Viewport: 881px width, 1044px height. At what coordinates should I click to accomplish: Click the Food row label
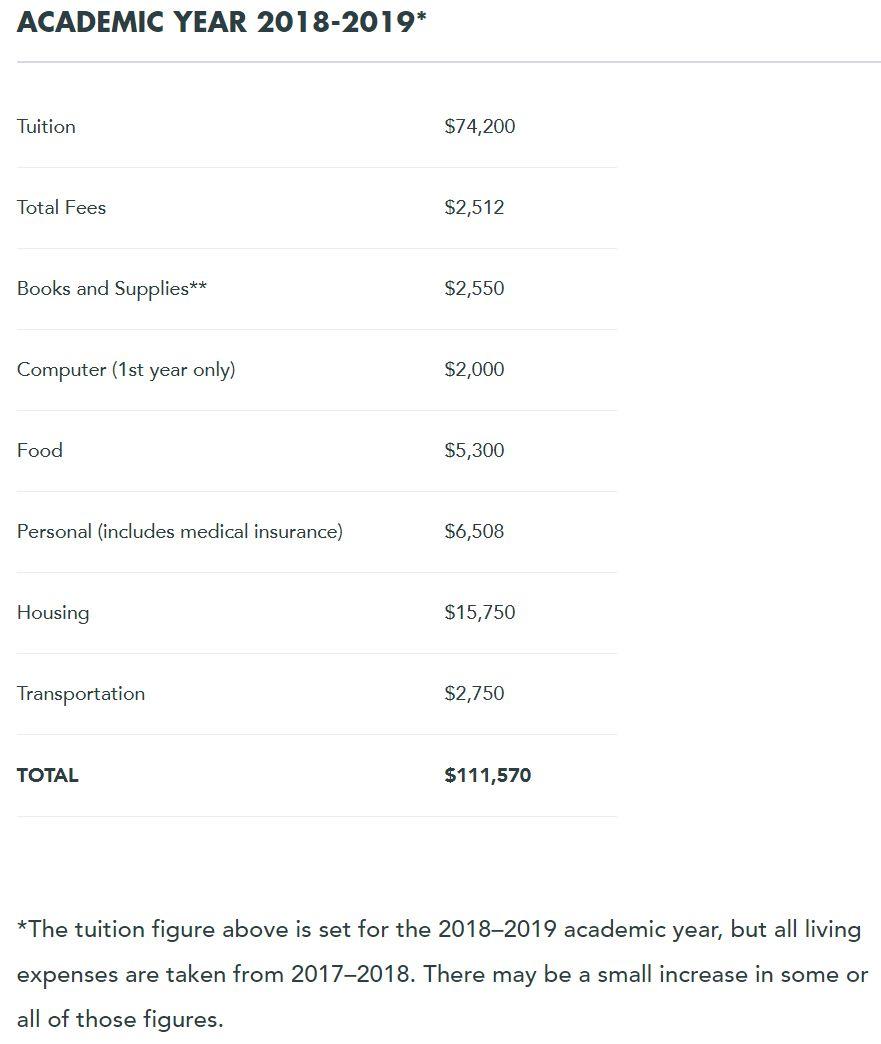[40, 451]
